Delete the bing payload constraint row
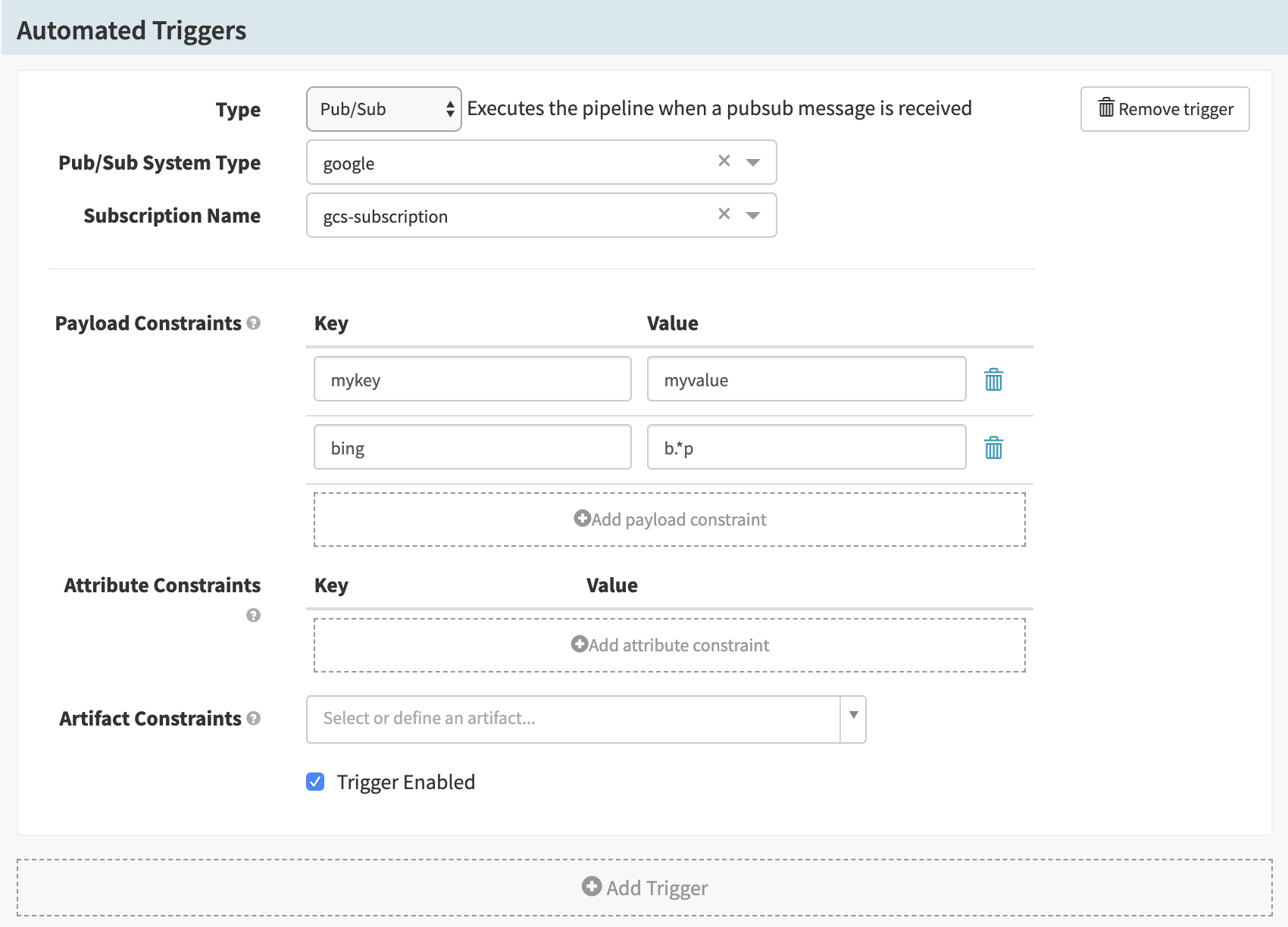Viewport: 1288px width, 927px height. coord(993,448)
